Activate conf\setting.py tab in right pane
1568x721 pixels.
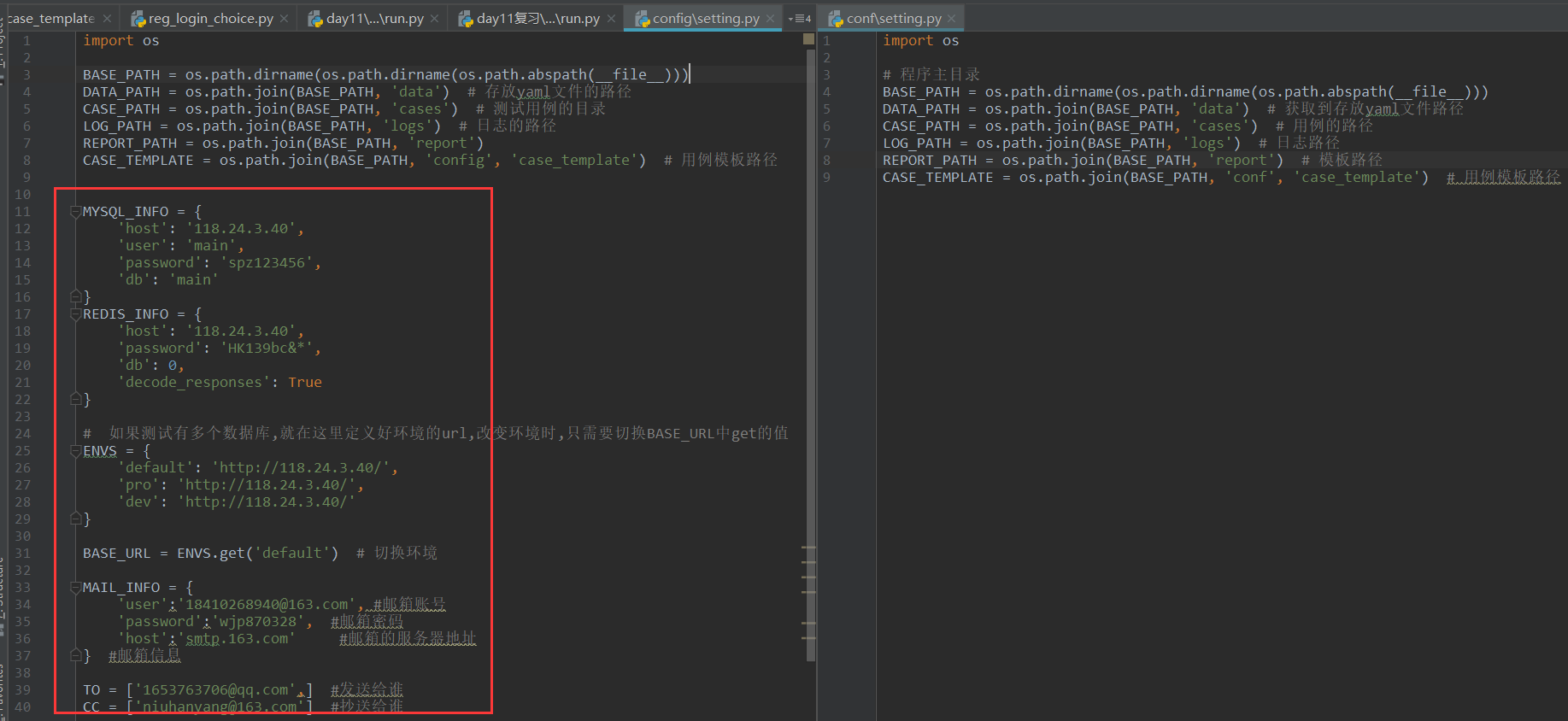(x=893, y=19)
